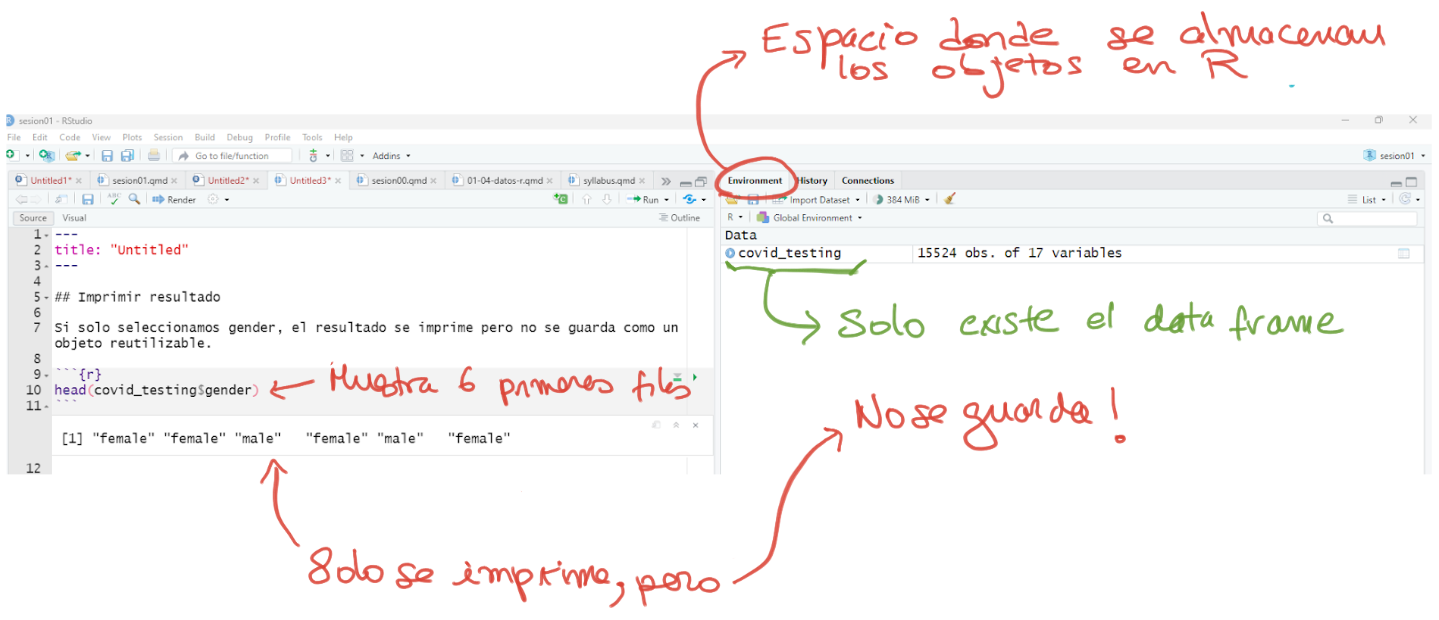1439x620 pixels.
Task: Click the print document icon
Action: coord(153,156)
